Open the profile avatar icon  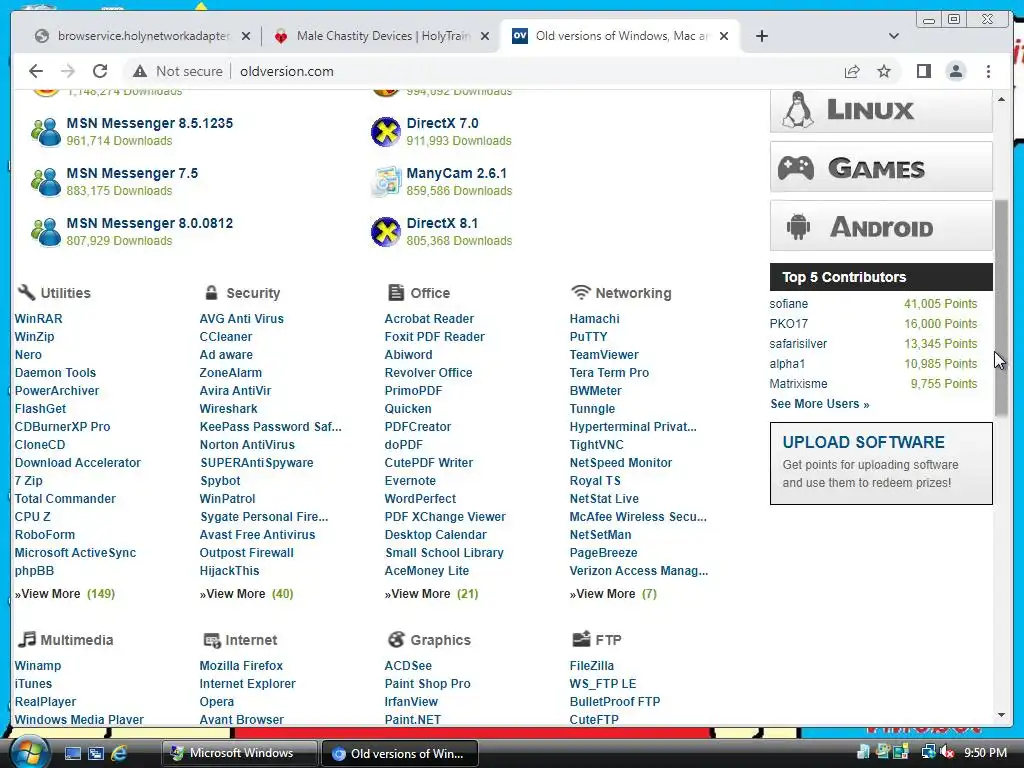(x=955, y=71)
